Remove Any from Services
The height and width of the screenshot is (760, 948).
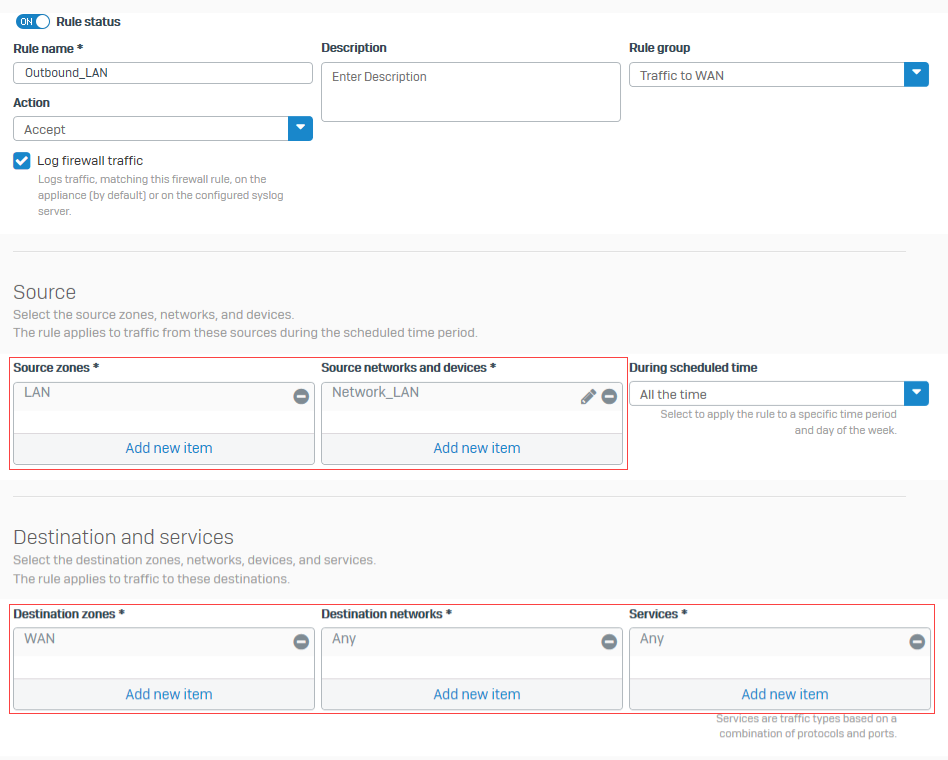click(x=917, y=642)
